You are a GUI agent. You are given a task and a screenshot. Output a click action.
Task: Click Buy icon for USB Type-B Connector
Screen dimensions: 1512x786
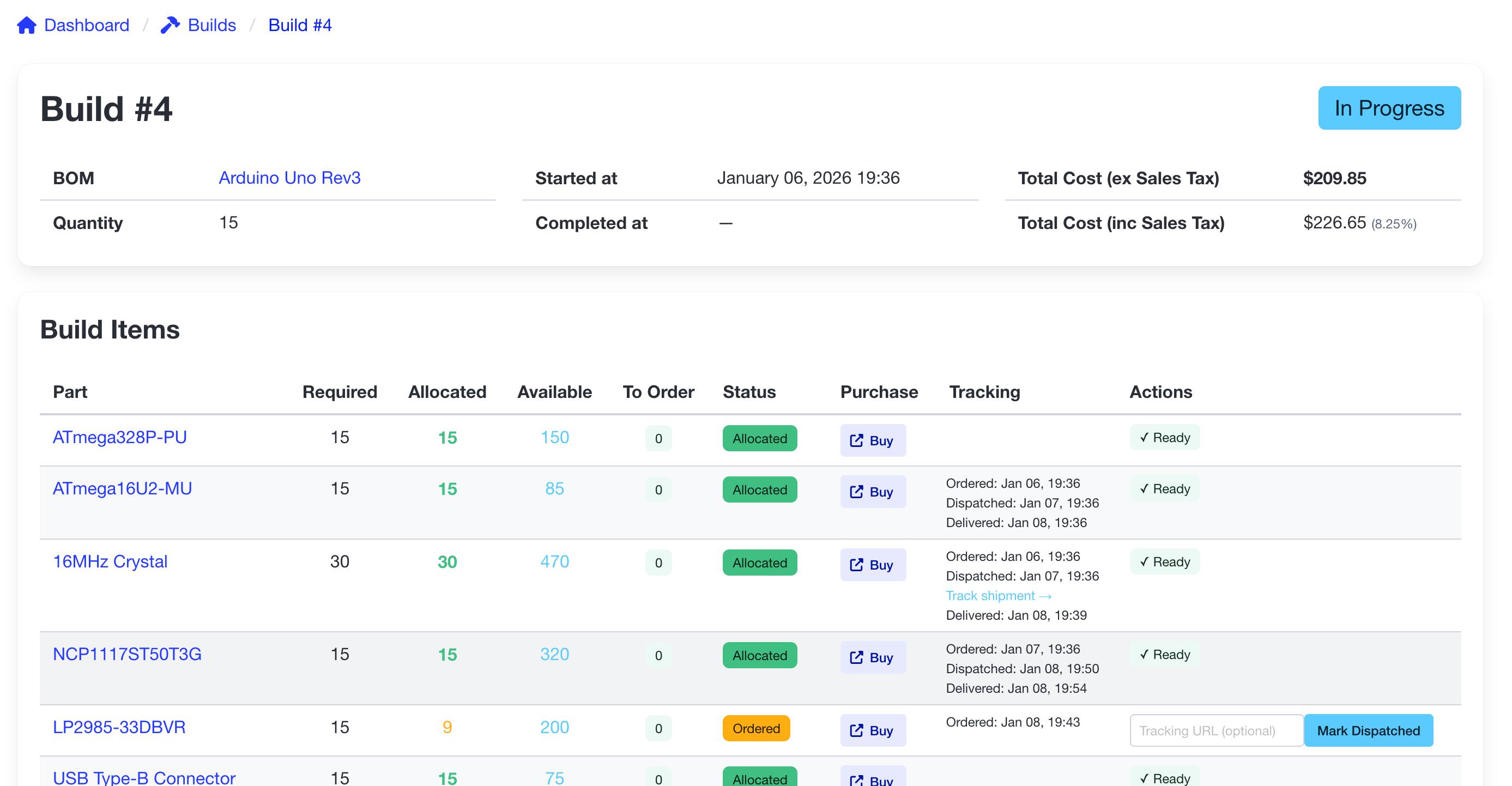856,779
